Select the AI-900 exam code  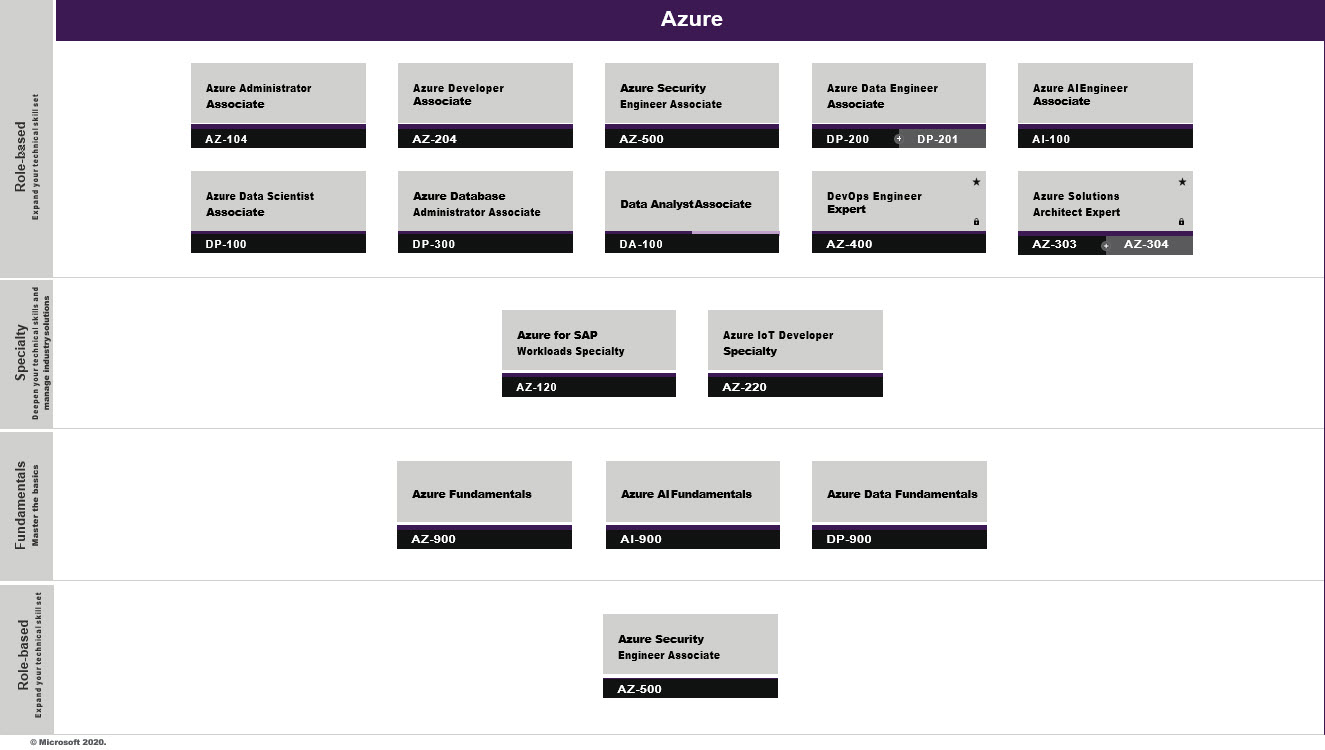pos(641,539)
